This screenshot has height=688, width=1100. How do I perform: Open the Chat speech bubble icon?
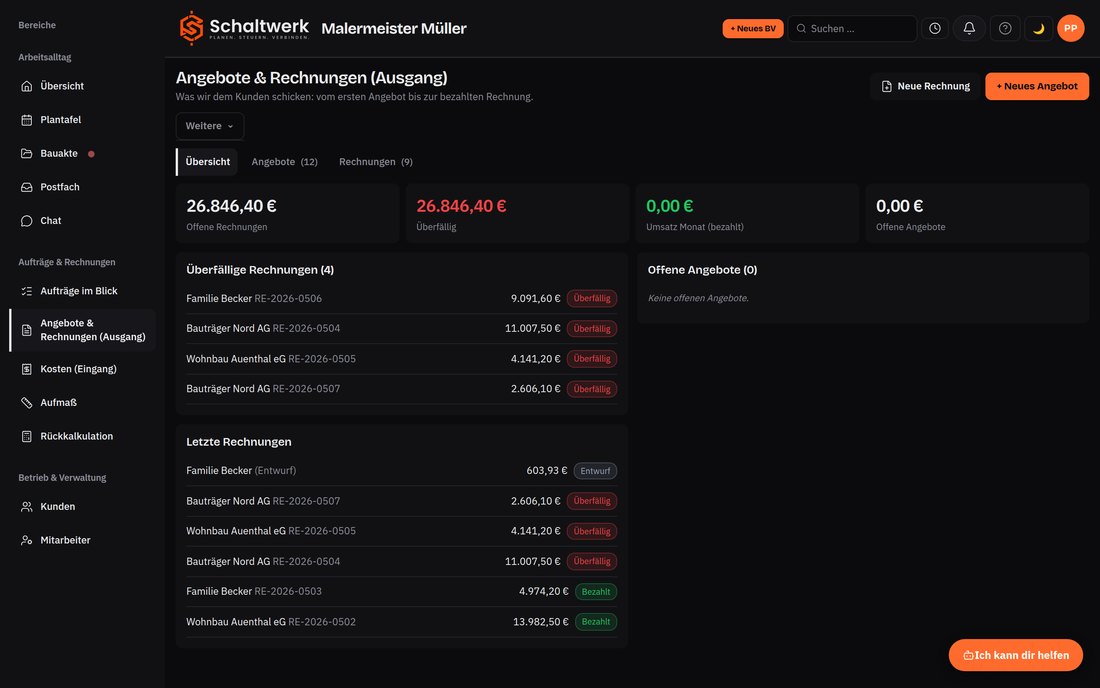point(27,221)
